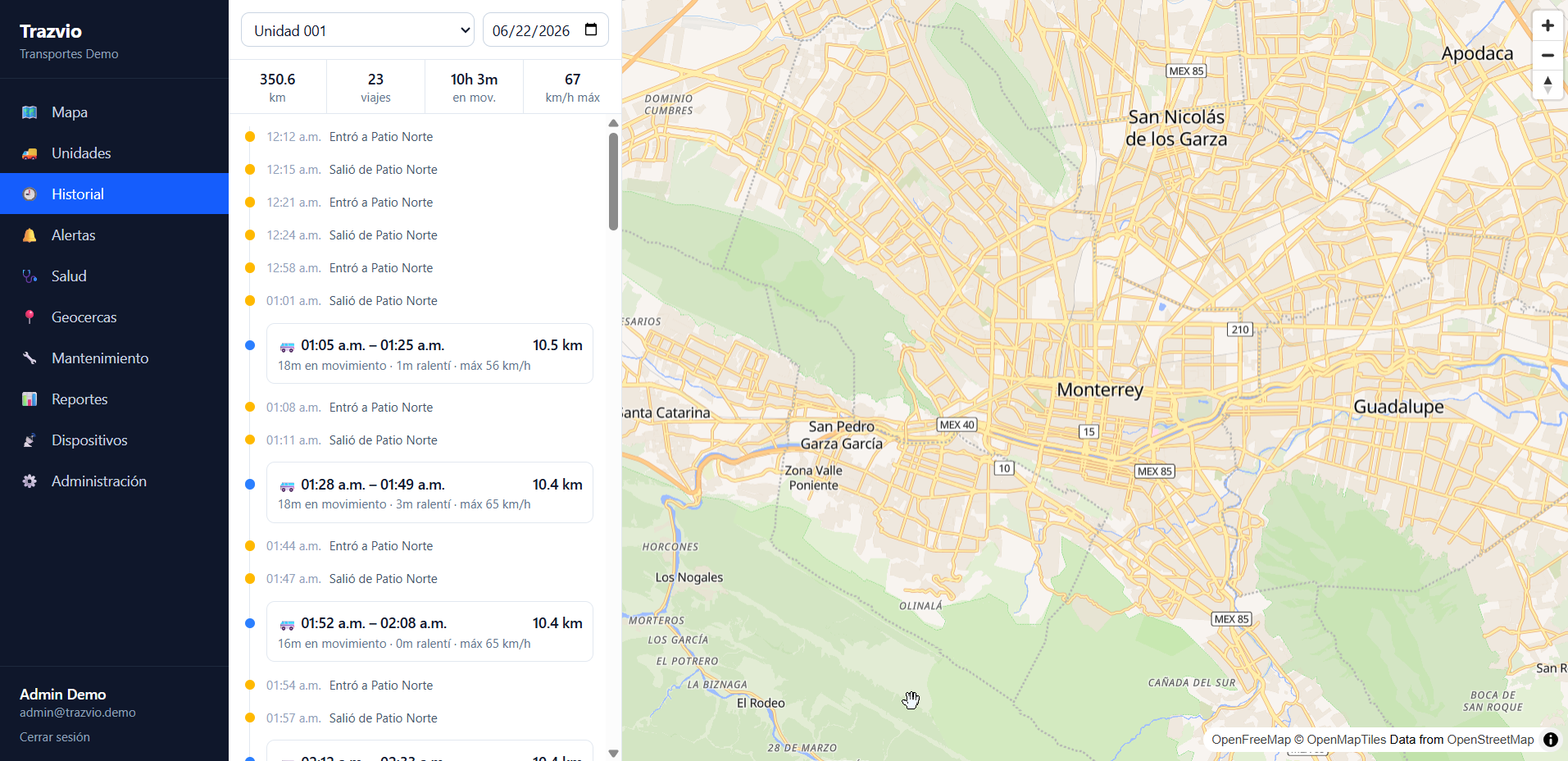Image resolution: width=1568 pixels, height=761 pixels.
Task: Click the Mapa map icon in sidebar
Action: 30,112
